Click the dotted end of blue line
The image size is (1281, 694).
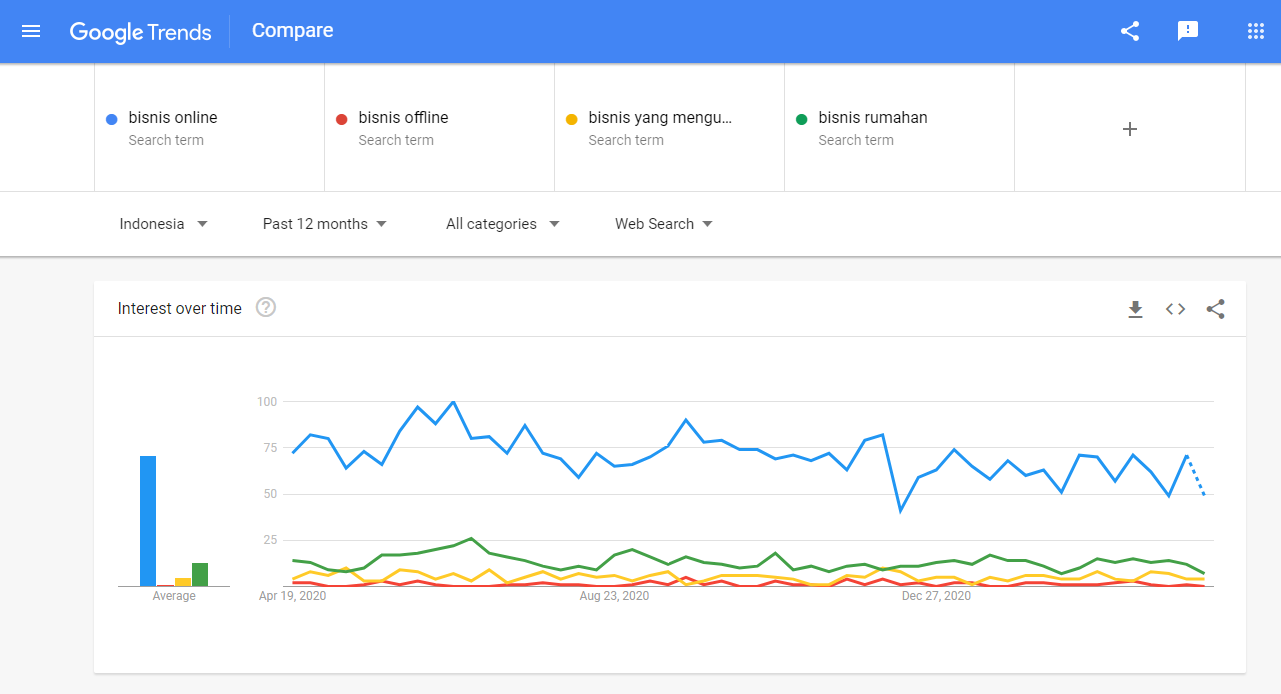[x=1196, y=476]
